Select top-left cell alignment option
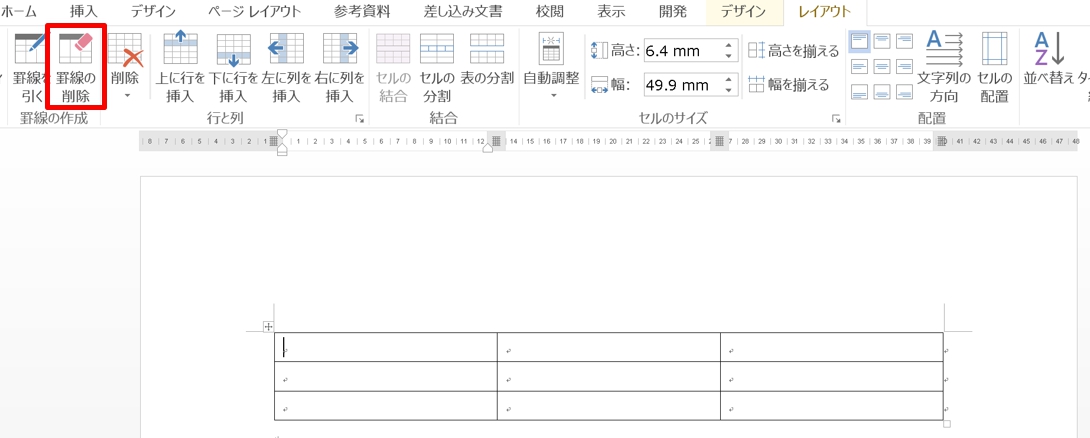This screenshot has height=438, width=1090. point(859,41)
